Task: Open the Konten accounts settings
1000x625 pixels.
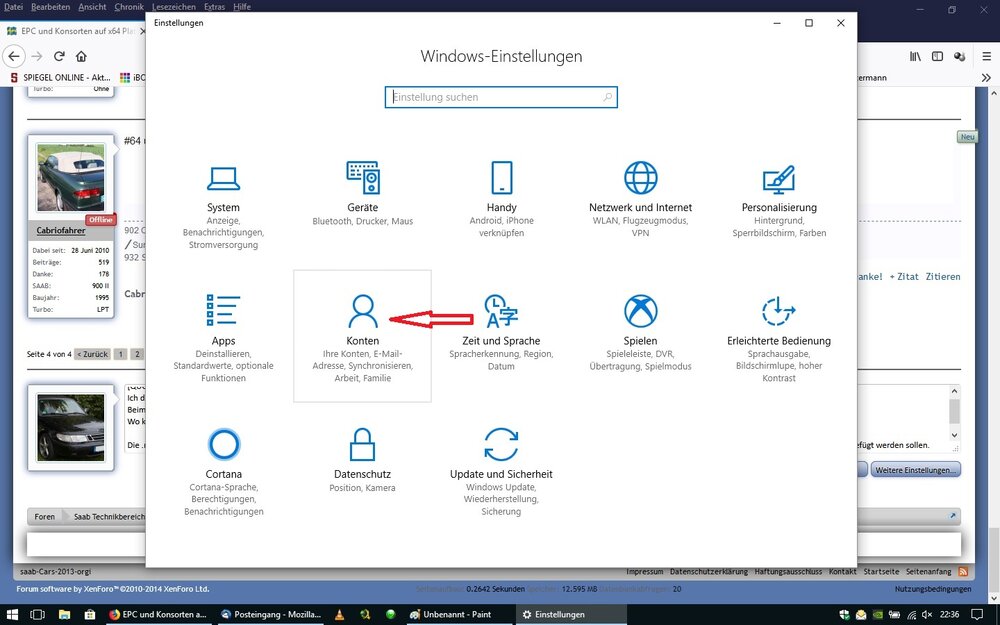Action: point(362,336)
